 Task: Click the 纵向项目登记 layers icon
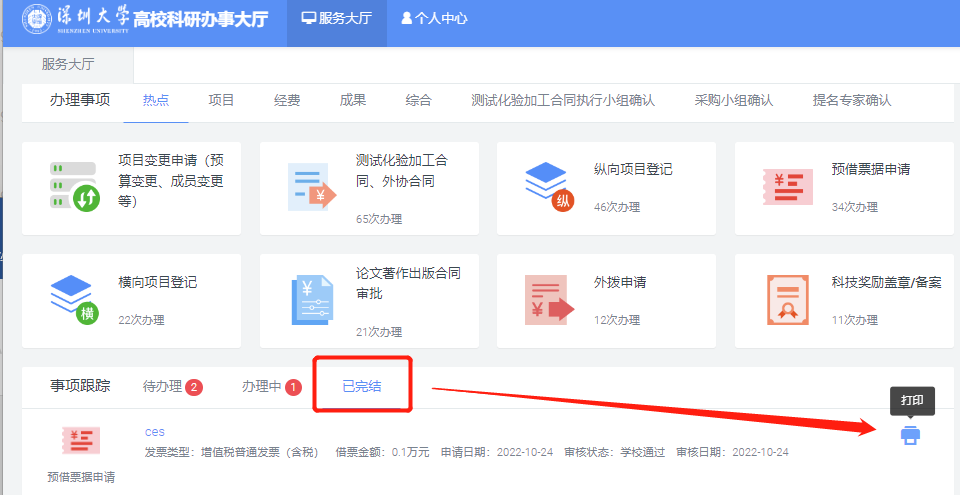(549, 186)
